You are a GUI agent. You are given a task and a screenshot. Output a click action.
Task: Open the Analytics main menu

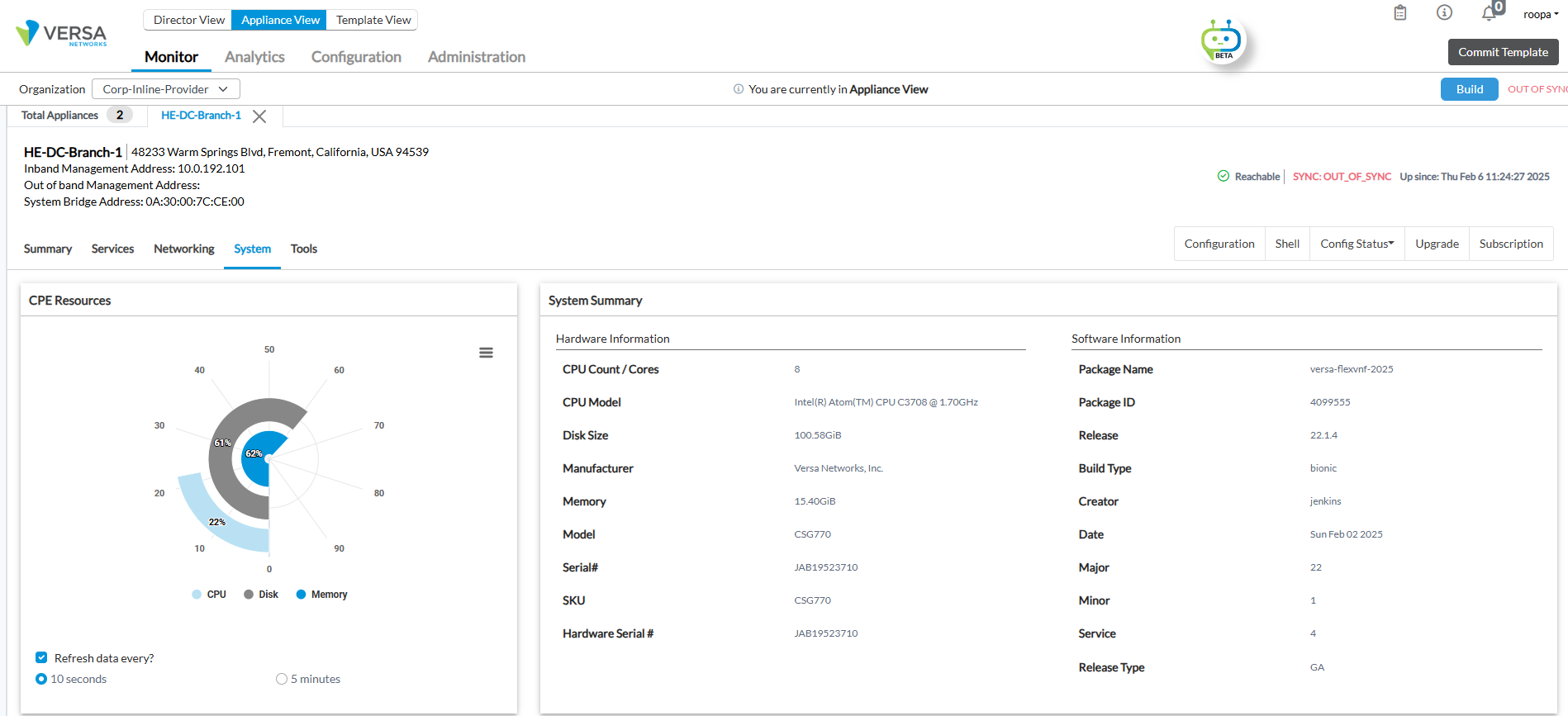pos(254,57)
